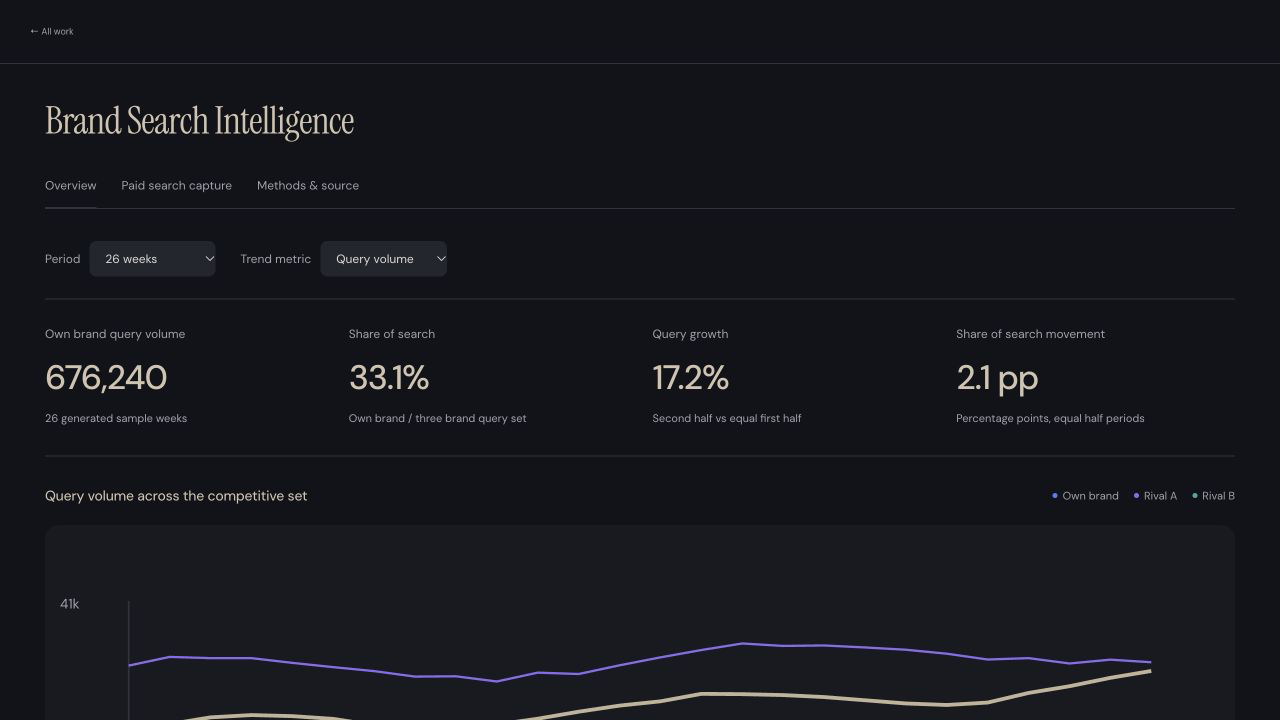Select the 17.2% query growth value
This screenshot has width=1280, height=720.
691,378
